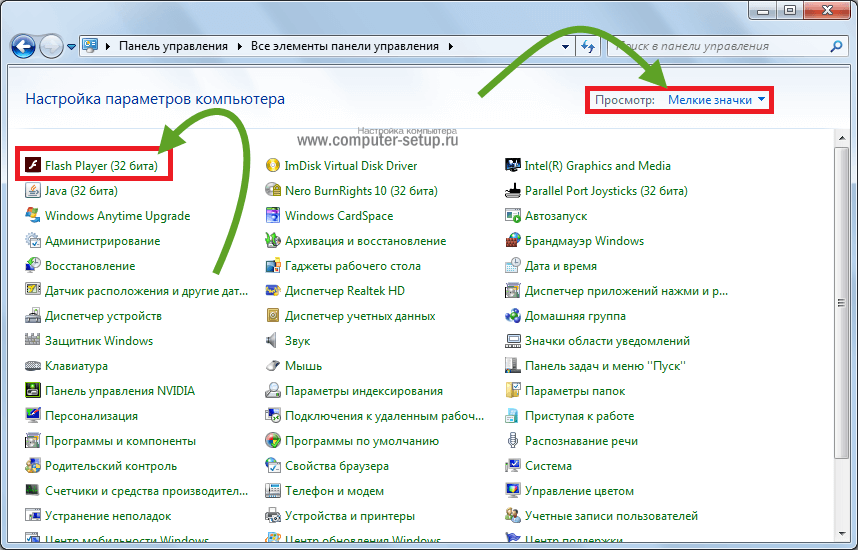The width and height of the screenshot is (858, 550).
Task: Click the Дата и время icon
Action: (x=513, y=266)
